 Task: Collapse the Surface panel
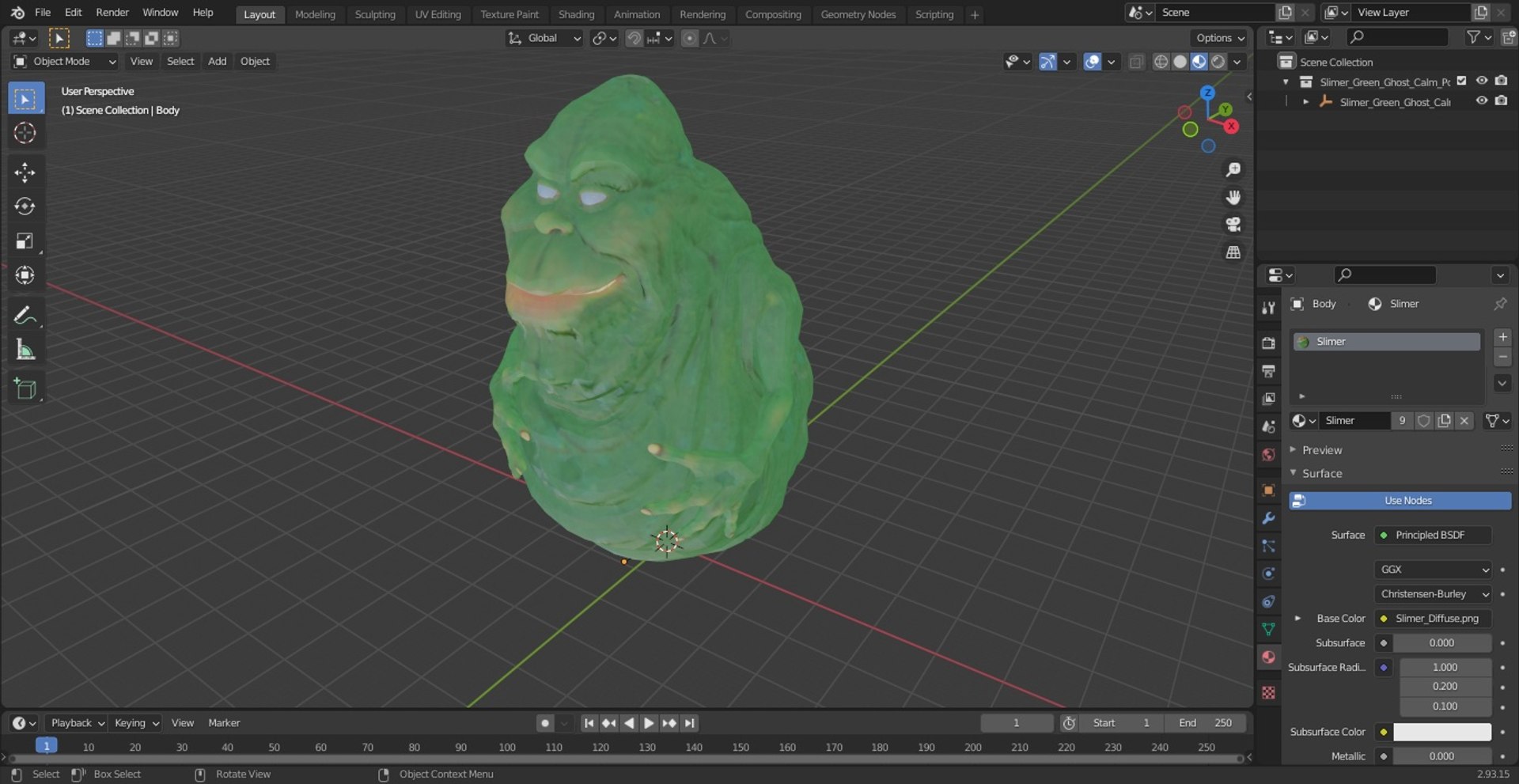[x=1321, y=473]
